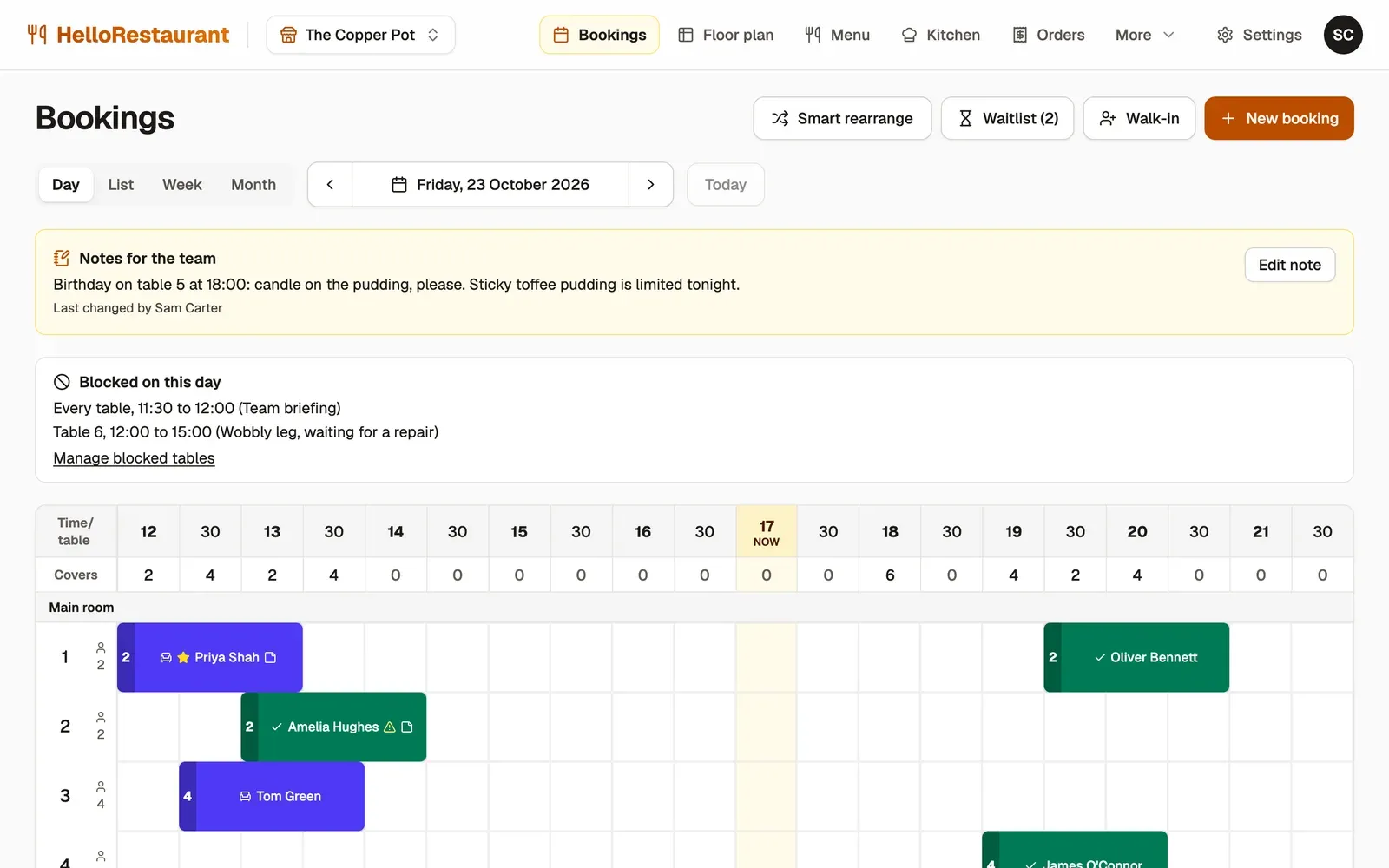Viewport: 1389px width, 868px height.
Task: Click the HelloRestaurant fork logo
Action: [36, 35]
